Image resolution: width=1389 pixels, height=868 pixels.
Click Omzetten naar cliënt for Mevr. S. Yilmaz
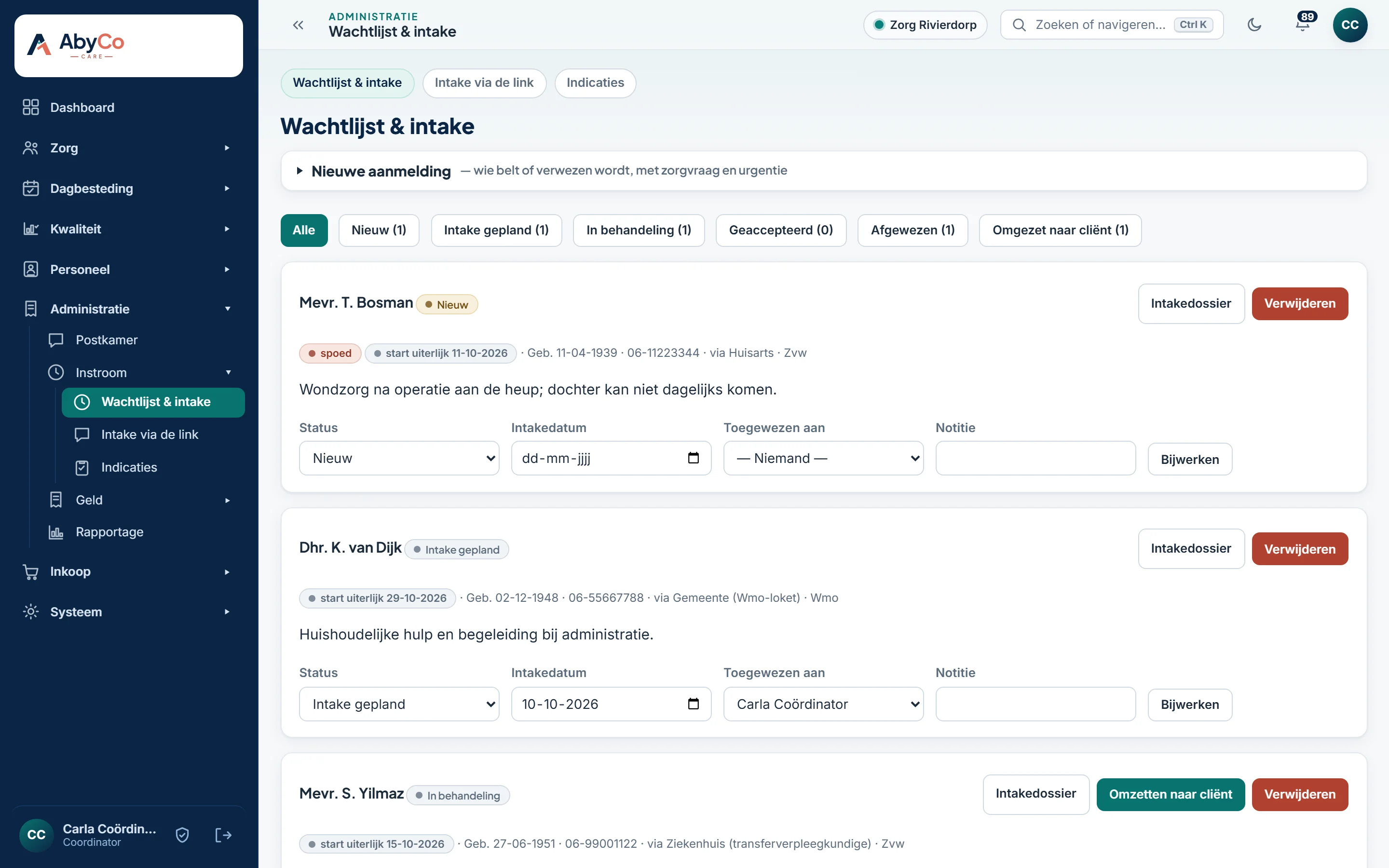[x=1171, y=795]
